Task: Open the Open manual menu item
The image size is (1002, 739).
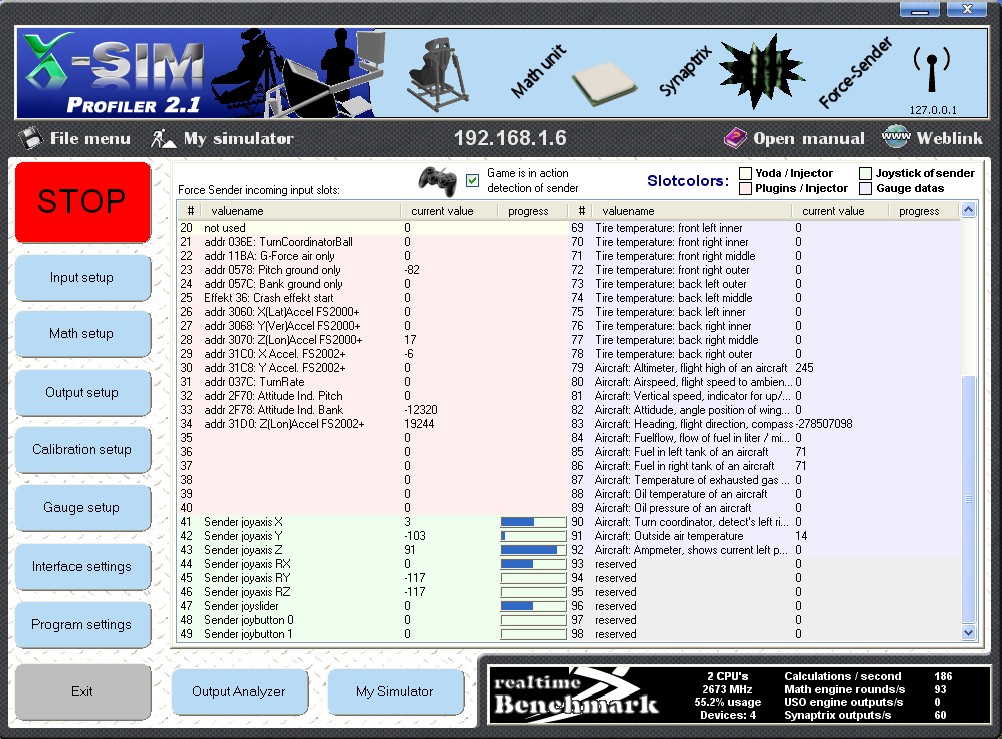Action: tap(809, 138)
